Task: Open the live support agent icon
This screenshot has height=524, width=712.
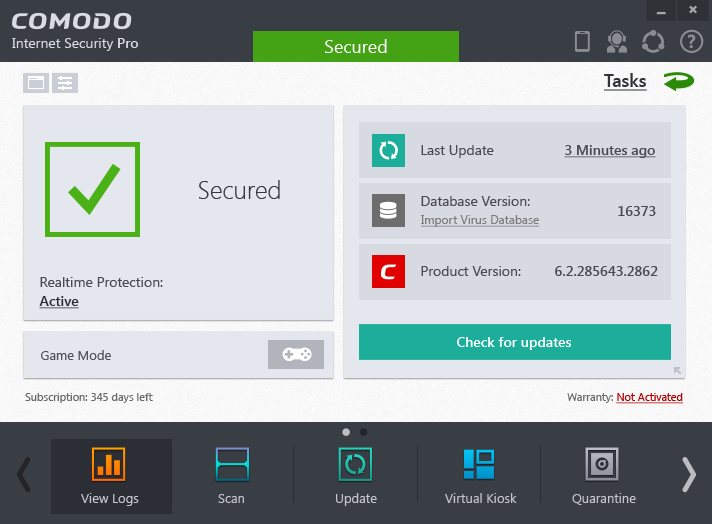Action: click(x=617, y=42)
